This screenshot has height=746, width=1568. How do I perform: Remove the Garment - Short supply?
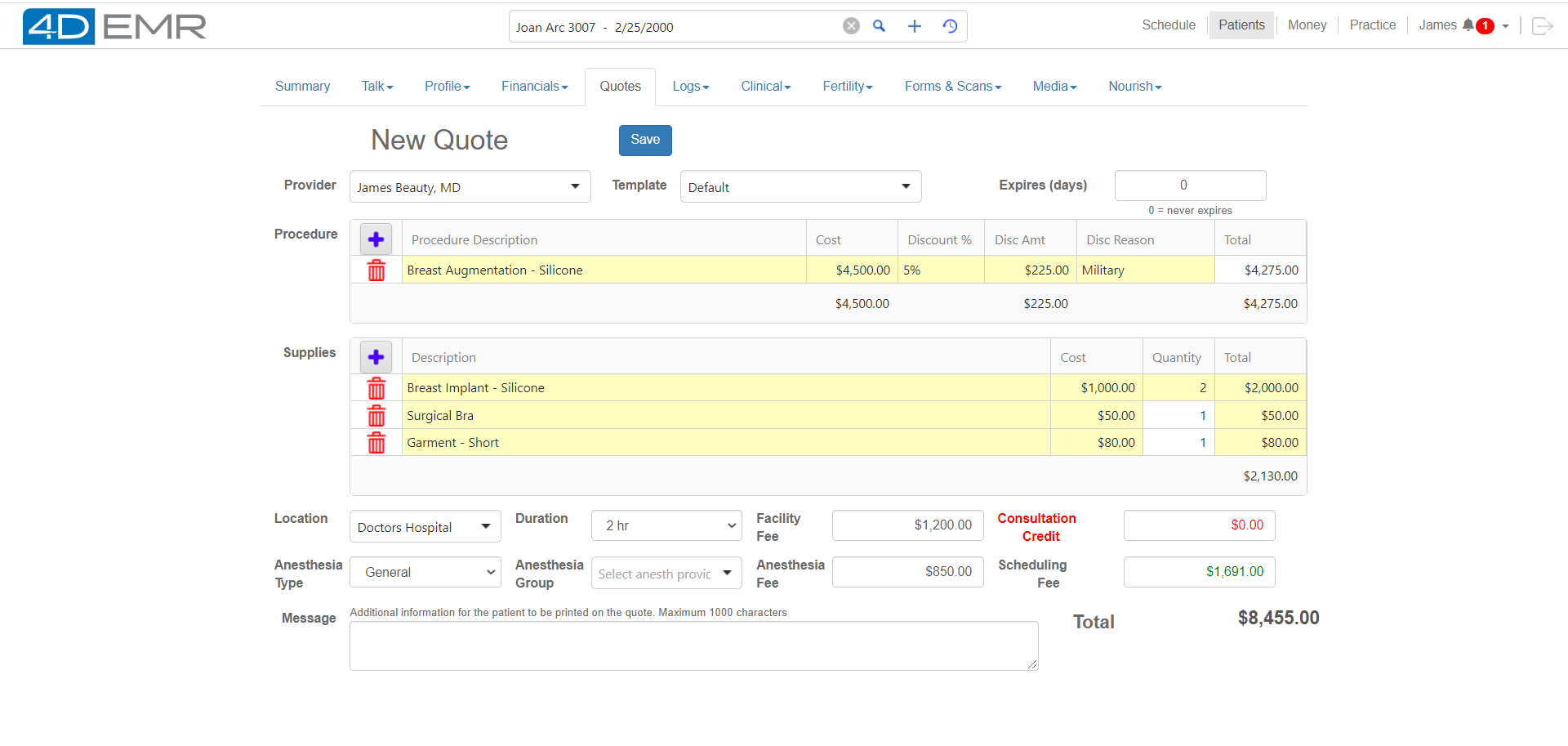click(376, 442)
